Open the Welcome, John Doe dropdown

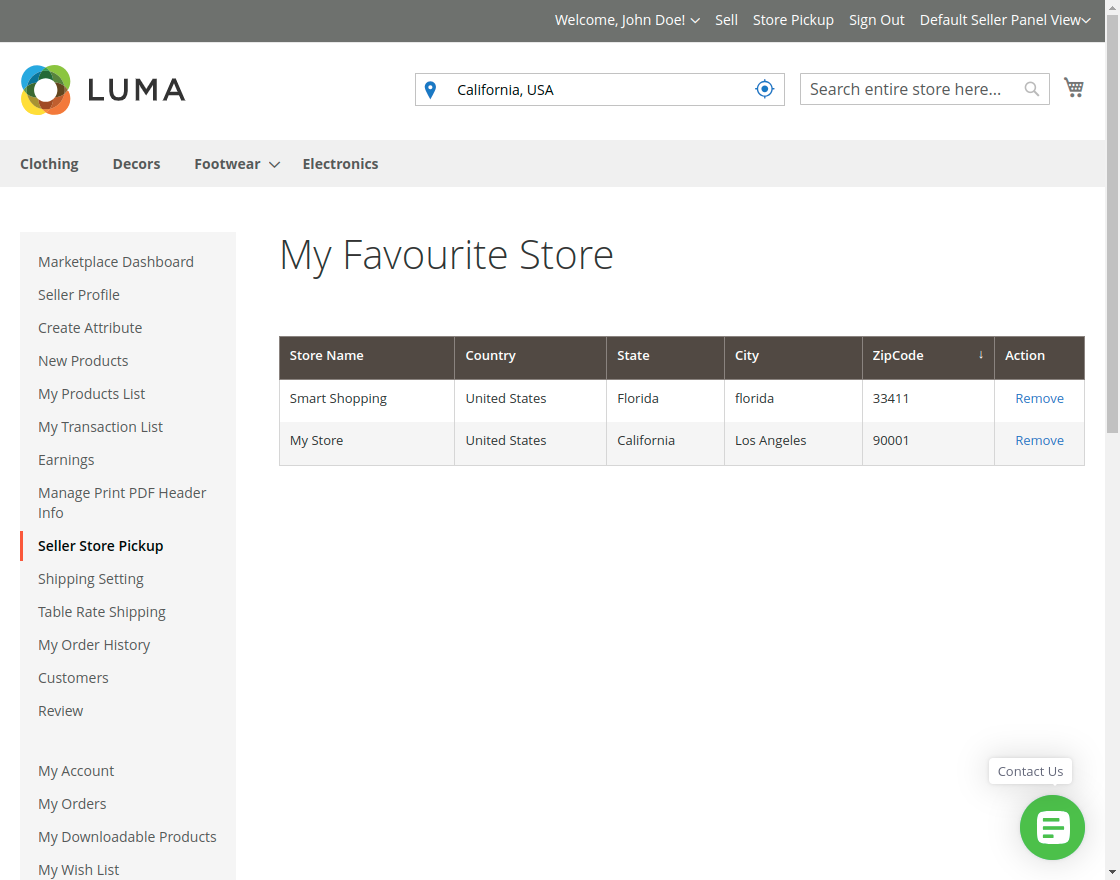coord(627,20)
